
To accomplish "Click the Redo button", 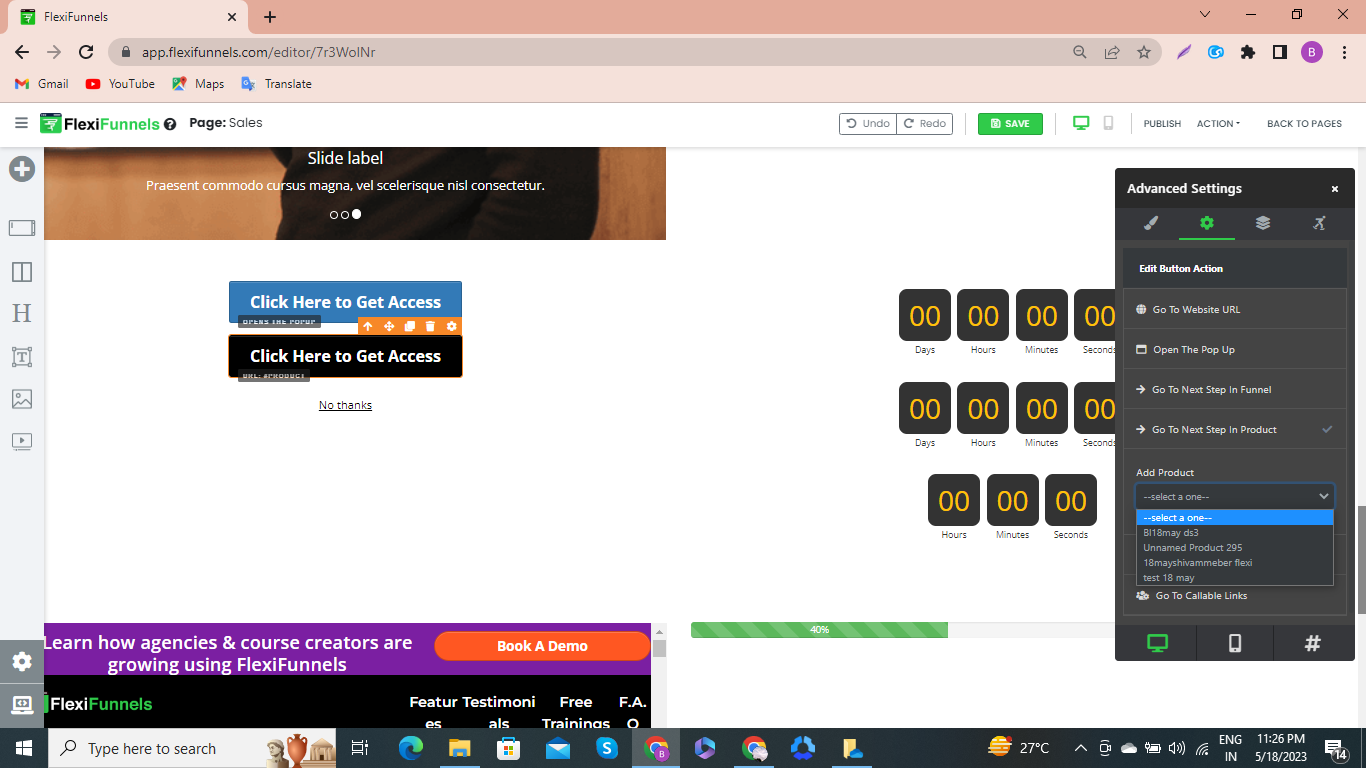I will [924, 123].
